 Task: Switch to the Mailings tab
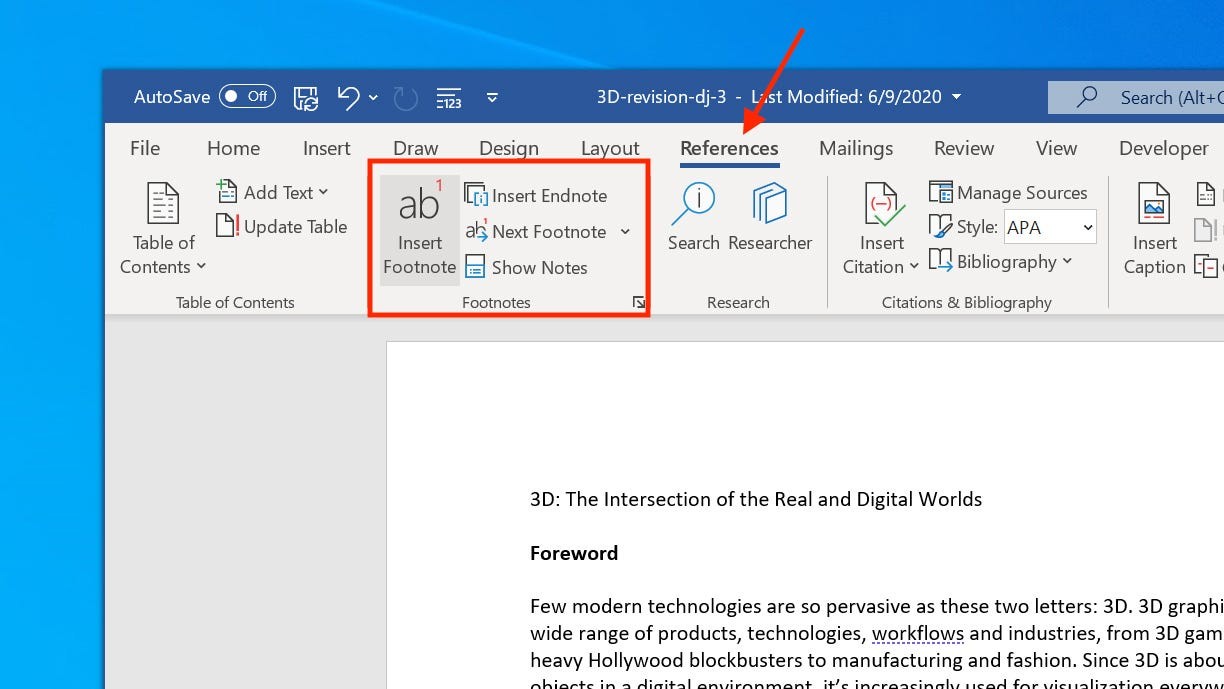855,148
